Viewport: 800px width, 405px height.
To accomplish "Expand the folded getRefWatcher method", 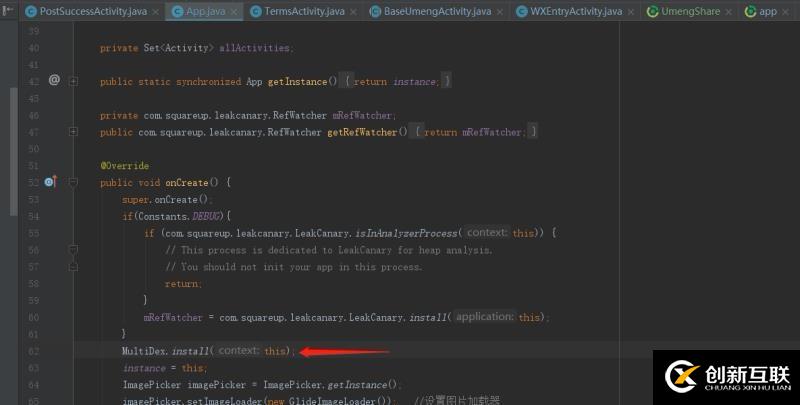I will [73, 132].
